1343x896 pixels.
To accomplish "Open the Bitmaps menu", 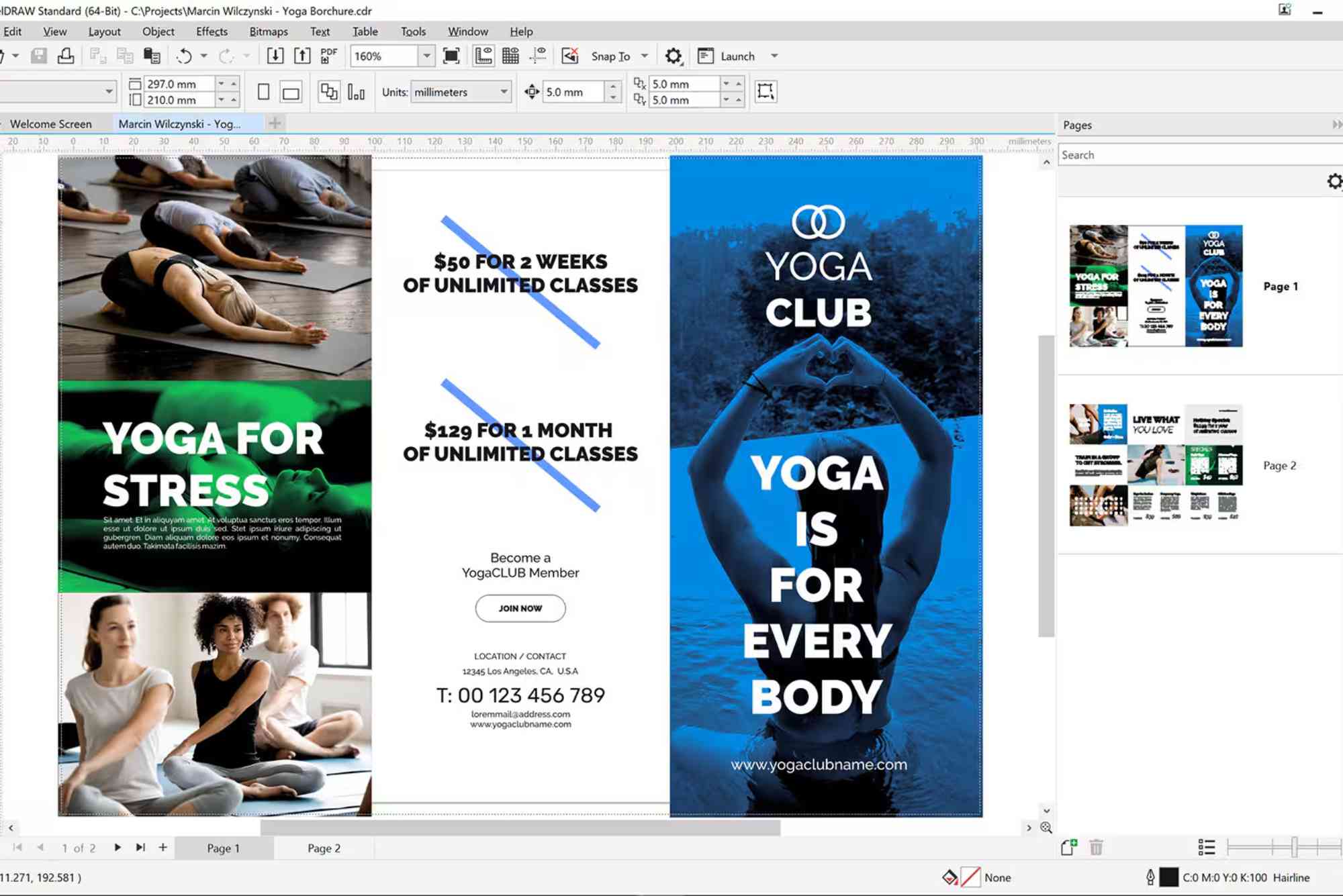I will coord(268,32).
